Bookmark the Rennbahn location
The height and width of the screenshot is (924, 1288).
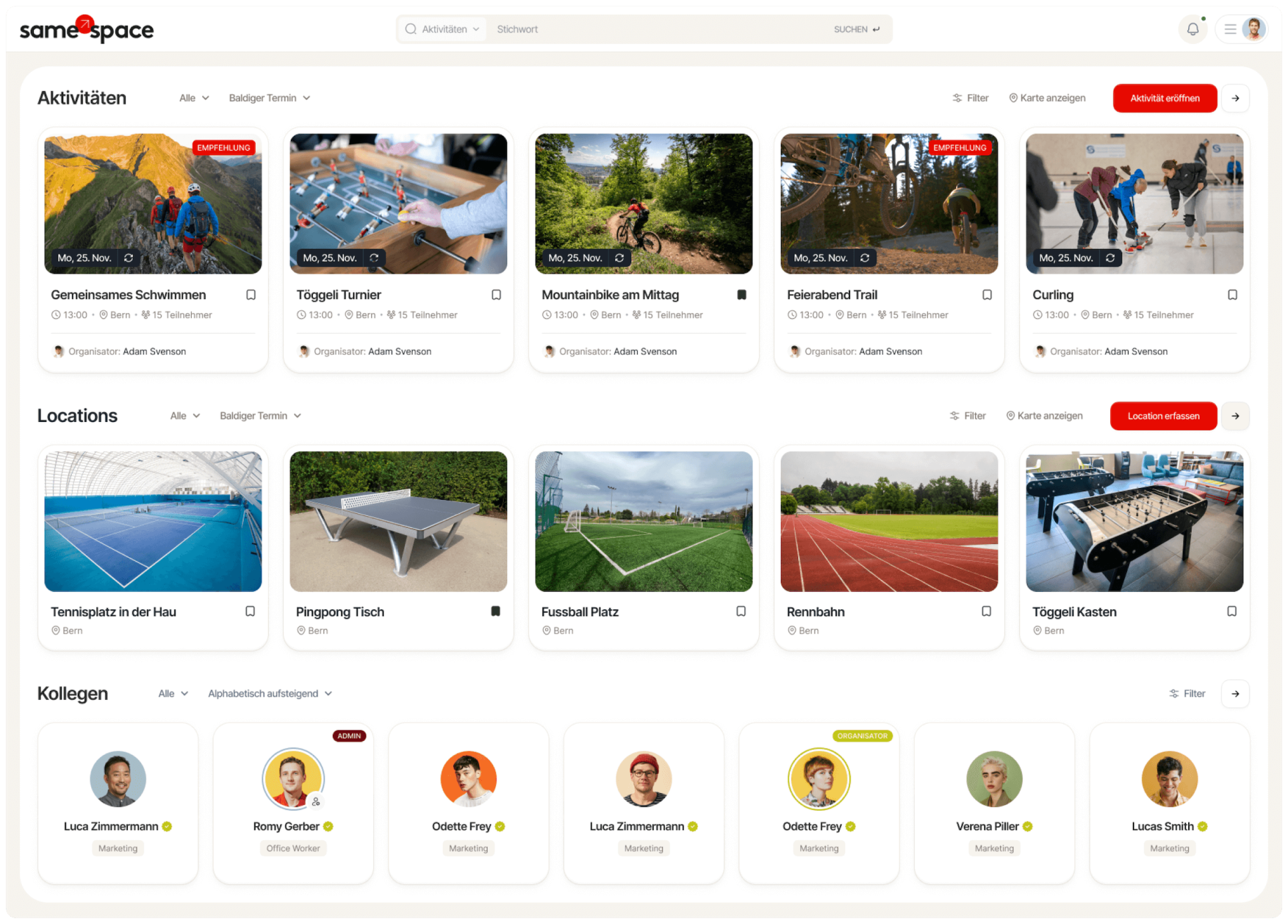(x=986, y=611)
